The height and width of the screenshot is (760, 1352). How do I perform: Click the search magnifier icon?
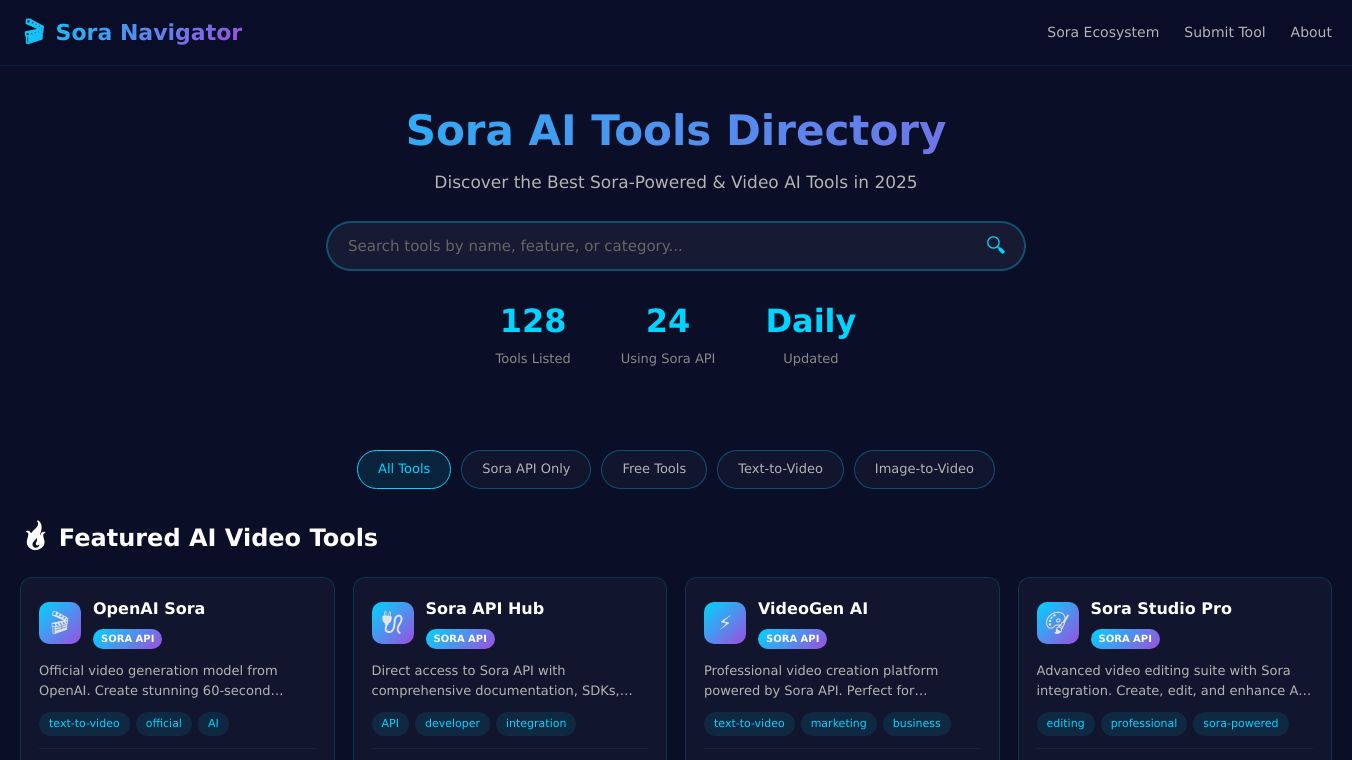pyautogui.click(x=995, y=245)
